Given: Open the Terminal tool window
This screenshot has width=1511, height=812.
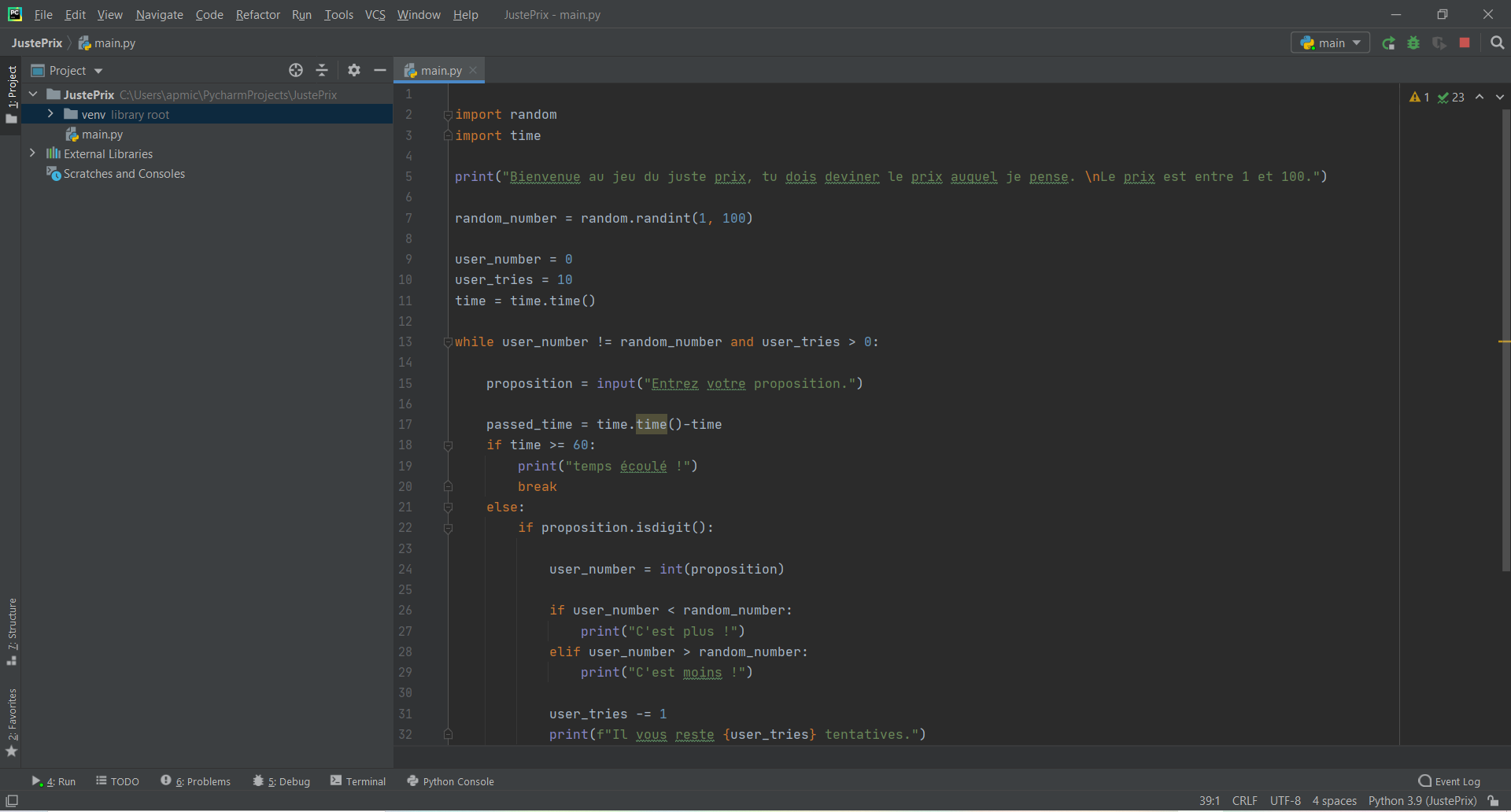Looking at the screenshot, I should 358,781.
